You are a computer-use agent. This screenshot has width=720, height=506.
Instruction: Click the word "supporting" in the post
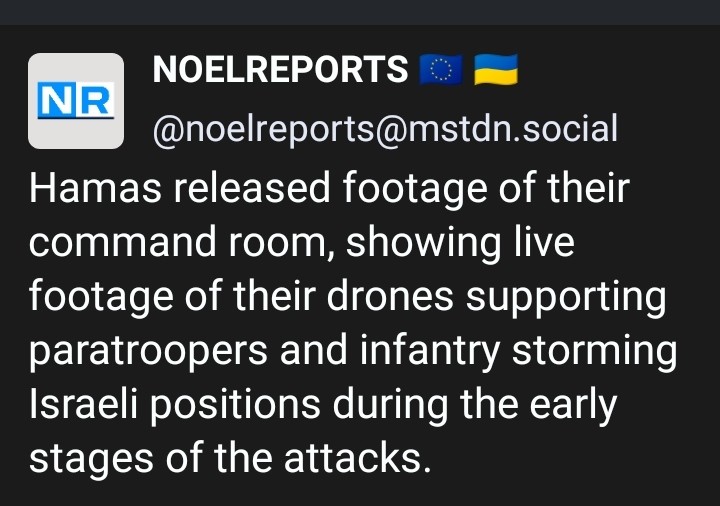click(581, 298)
